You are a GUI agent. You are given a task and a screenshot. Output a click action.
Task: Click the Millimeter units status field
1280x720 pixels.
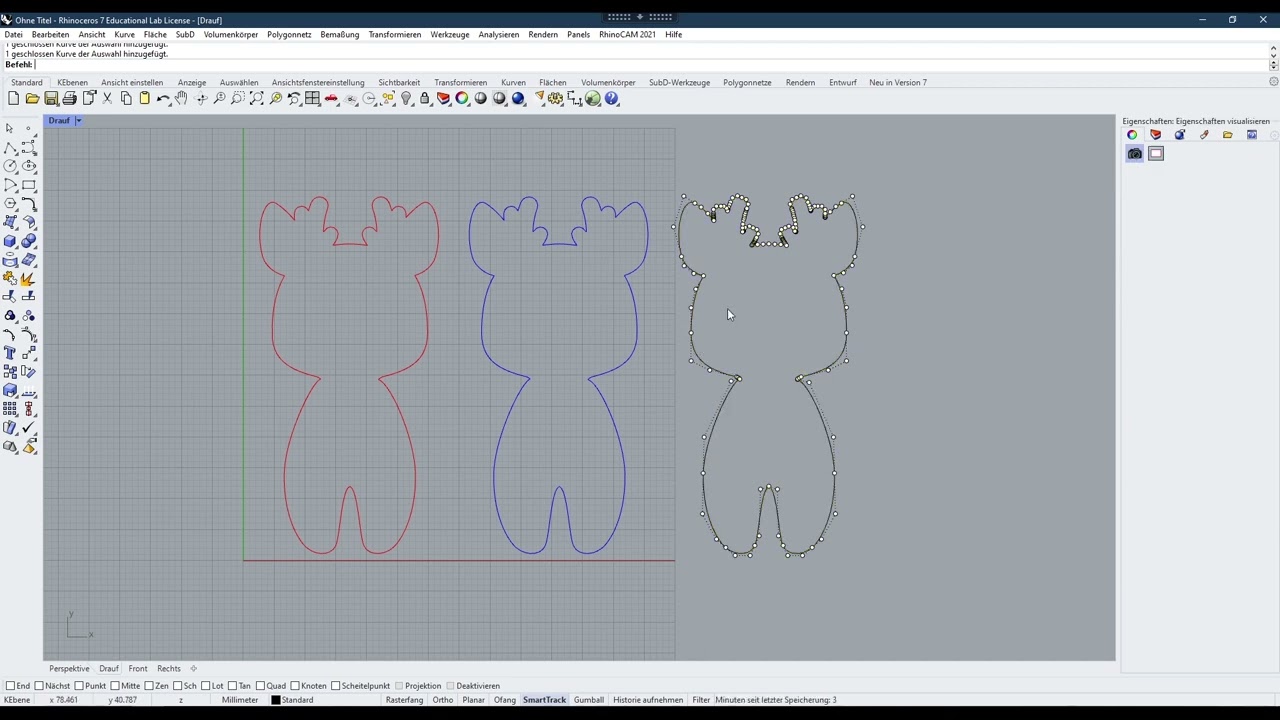point(240,700)
